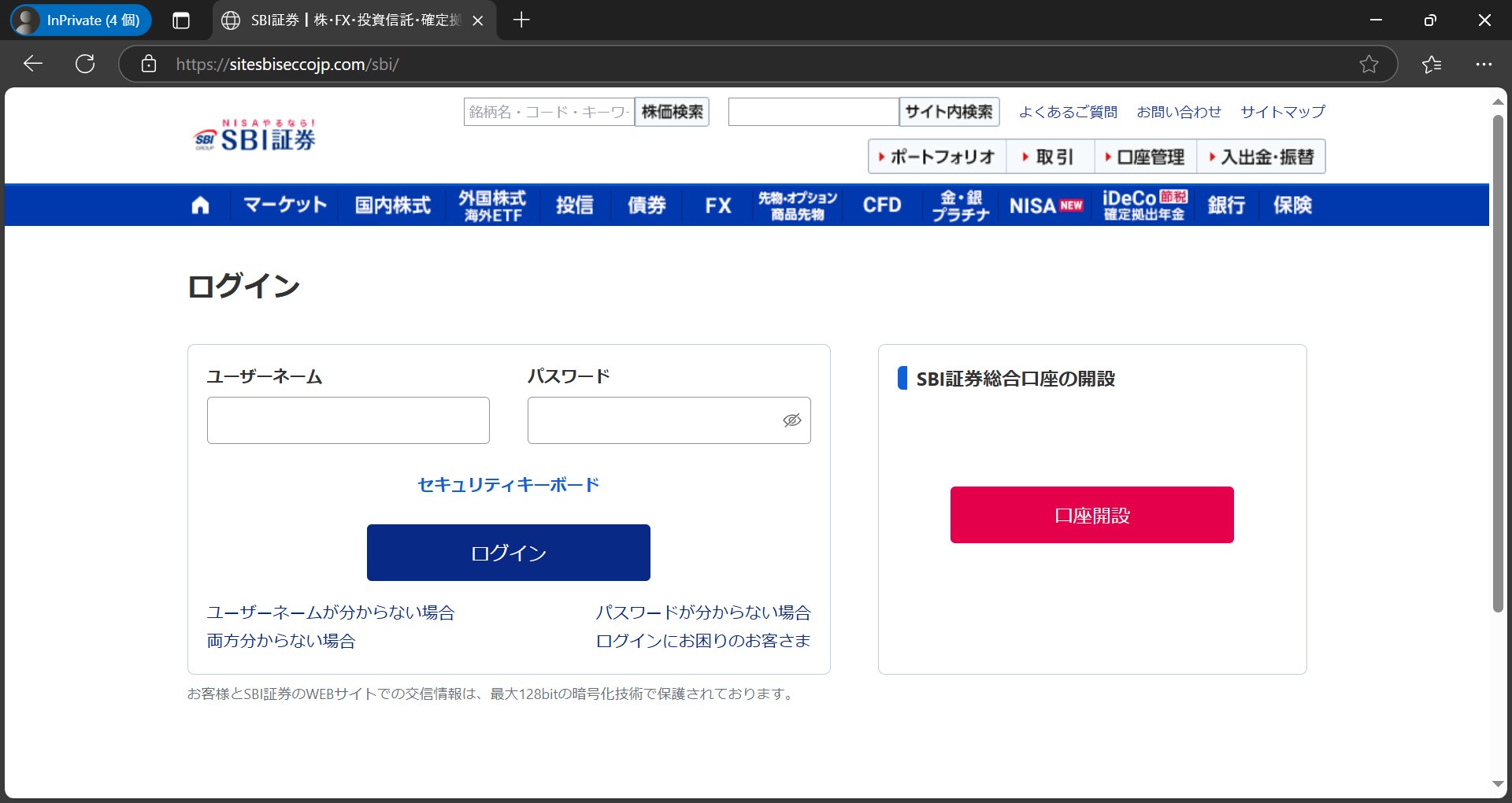The width and height of the screenshot is (1512, 803).
Task: Click the home icon in the blue navigation bar
Action: [x=200, y=205]
